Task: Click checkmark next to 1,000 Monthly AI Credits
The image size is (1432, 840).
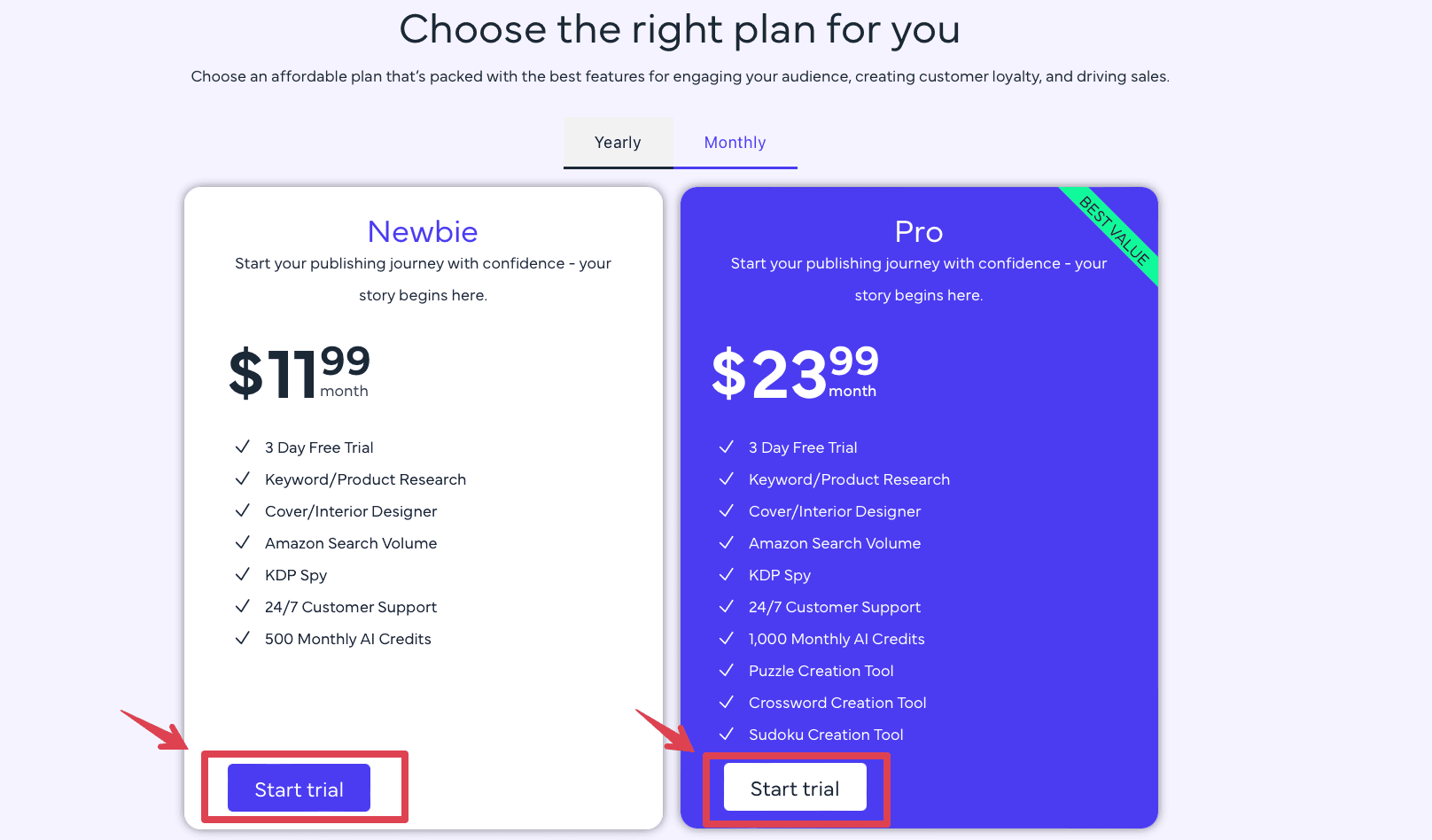Action: [726, 638]
